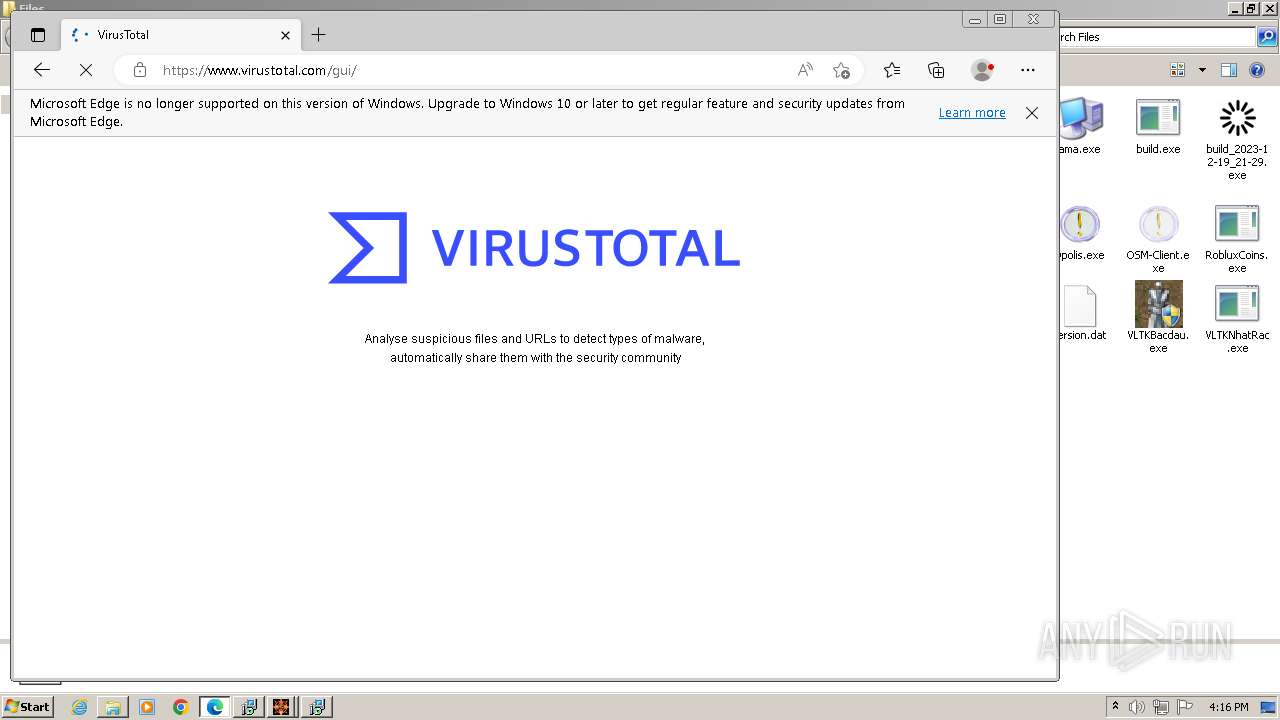1280x720 pixels.
Task: Change view icon in Files window
Action: [x=1178, y=70]
